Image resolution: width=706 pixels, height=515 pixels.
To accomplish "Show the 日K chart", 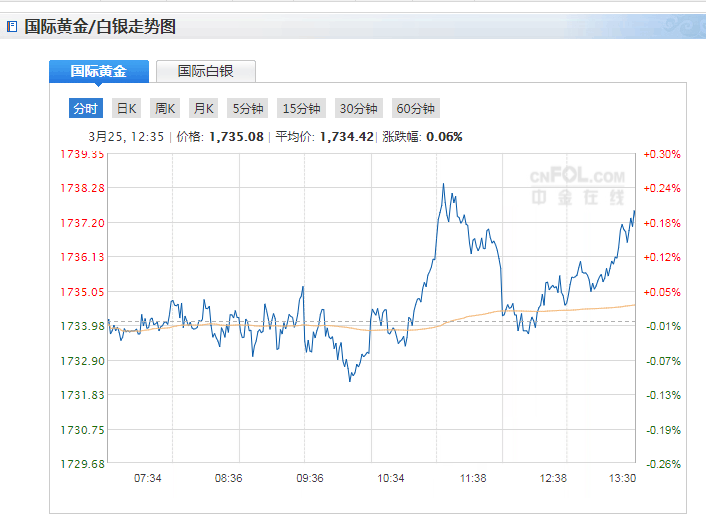I will (127, 108).
